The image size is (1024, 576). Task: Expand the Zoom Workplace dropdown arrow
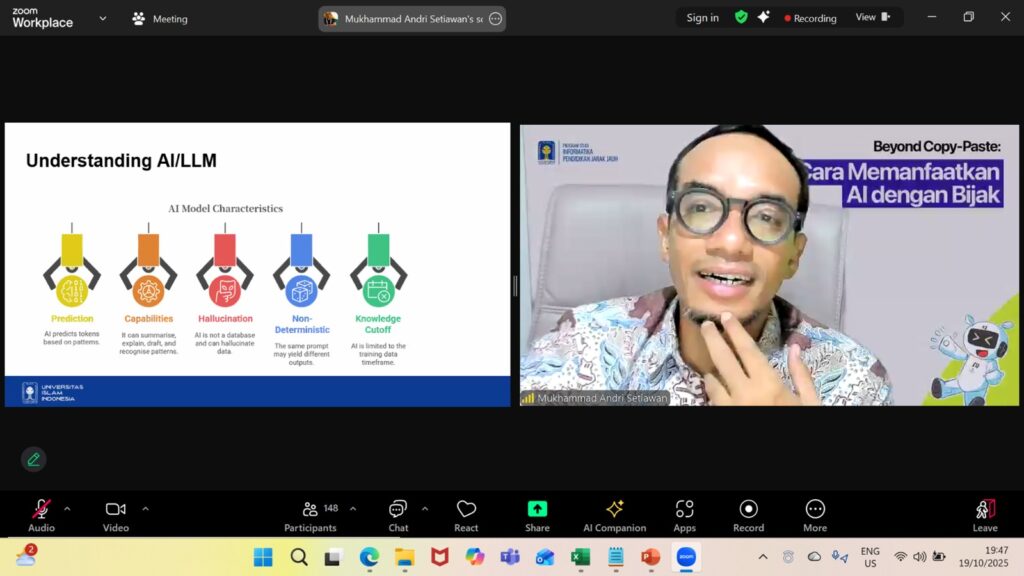[102, 18]
